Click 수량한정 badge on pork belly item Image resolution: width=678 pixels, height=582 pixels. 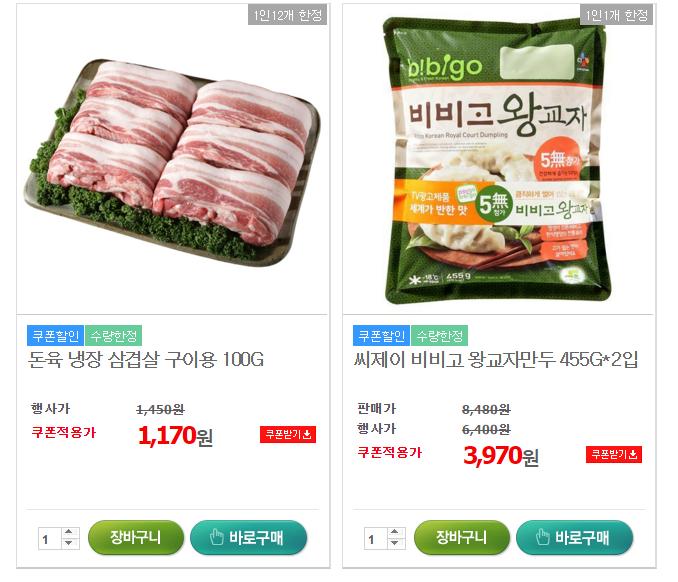click(x=114, y=336)
